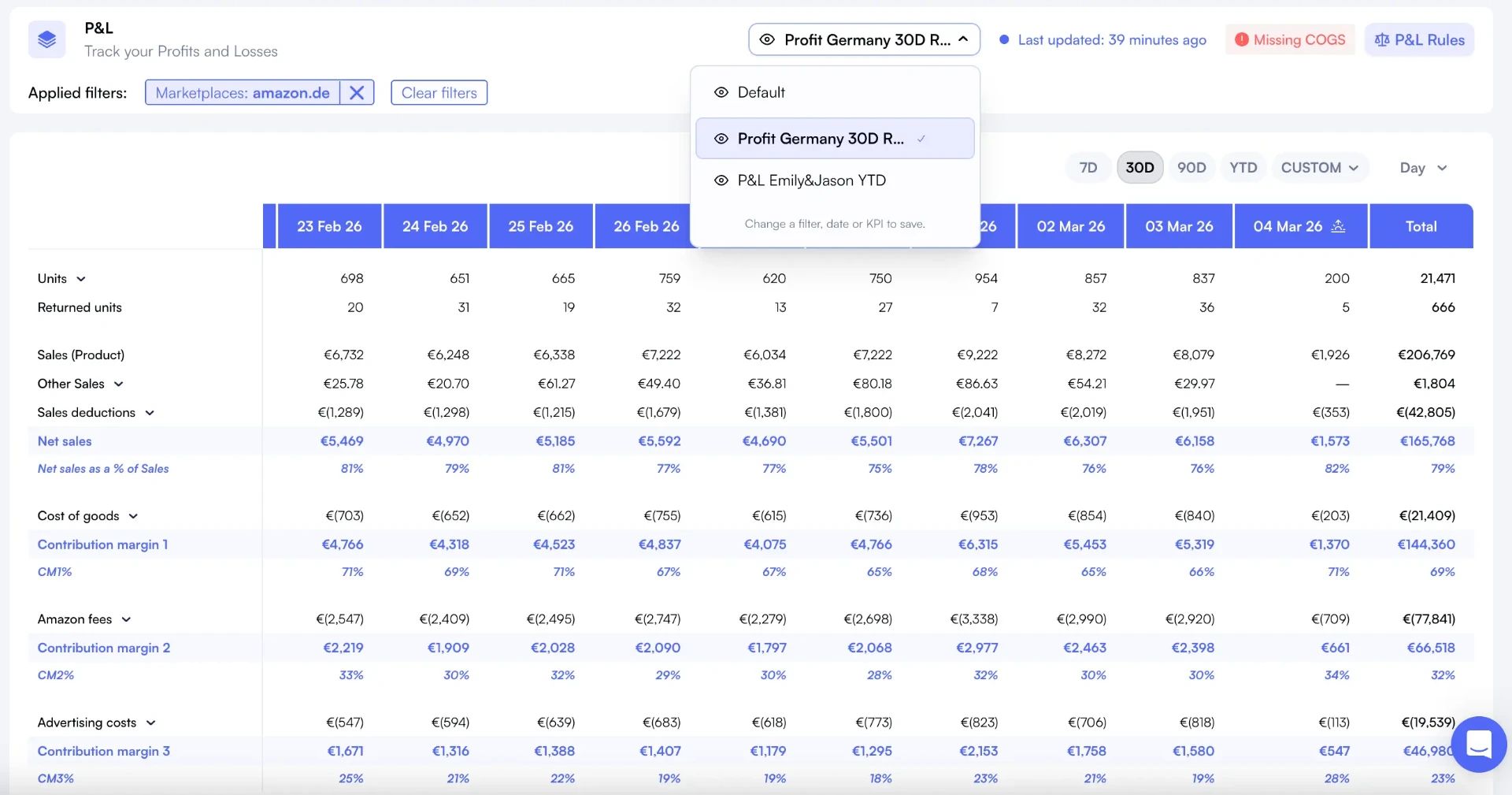
Task: Open P&L Rules
Action: [x=1419, y=39]
